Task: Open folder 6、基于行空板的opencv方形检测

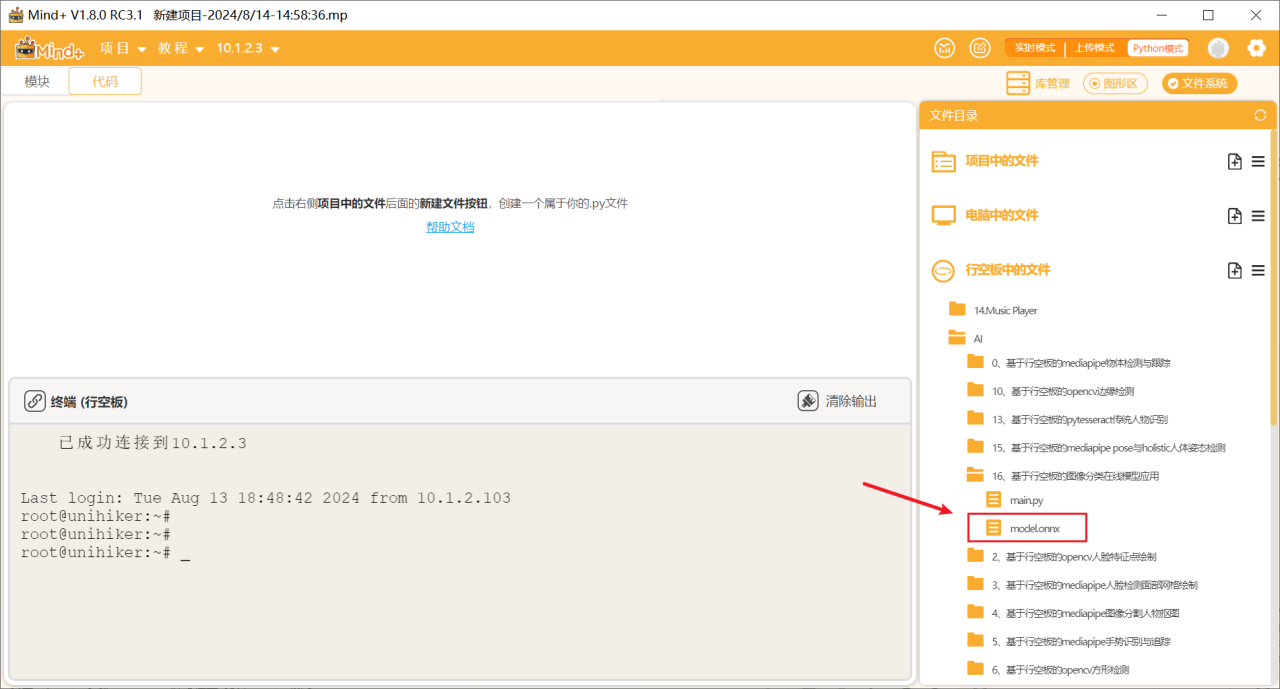Action: (x=1061, y=669)
